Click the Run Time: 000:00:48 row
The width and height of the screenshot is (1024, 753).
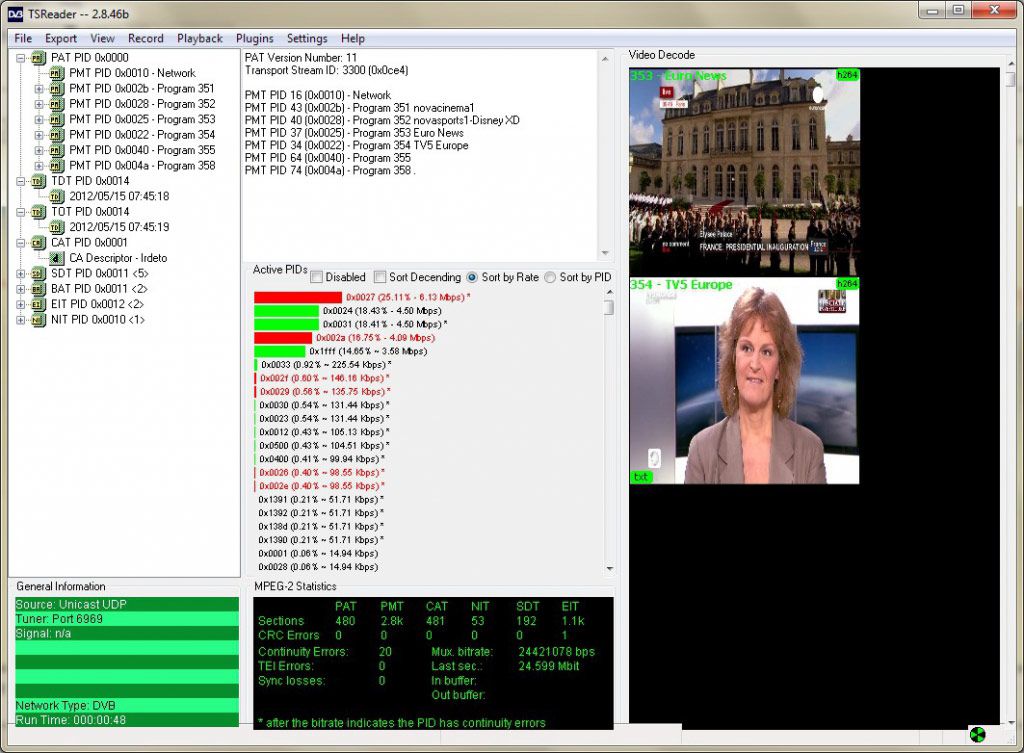click(127, 720)
